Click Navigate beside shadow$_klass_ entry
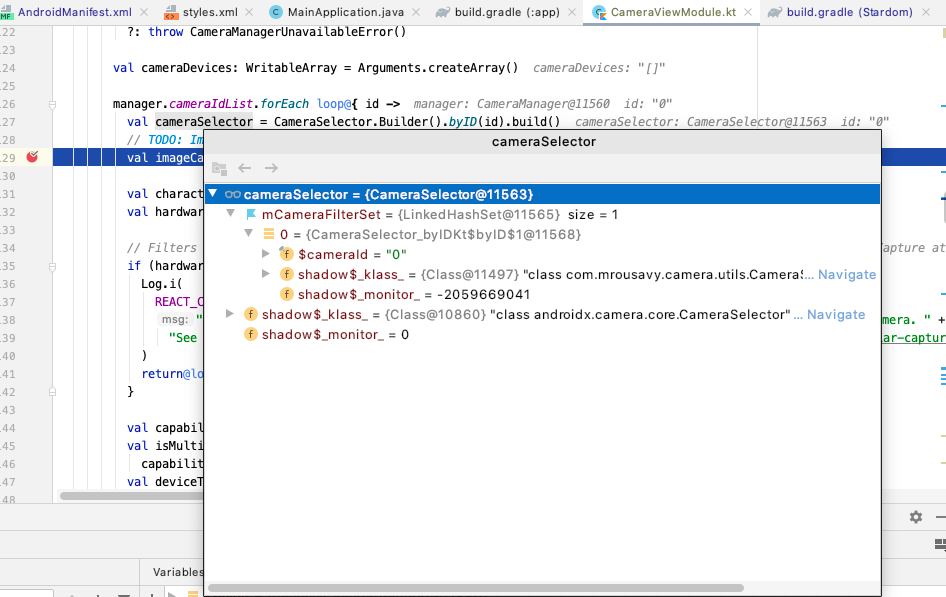The image size is (946, 597). point(845,274)
